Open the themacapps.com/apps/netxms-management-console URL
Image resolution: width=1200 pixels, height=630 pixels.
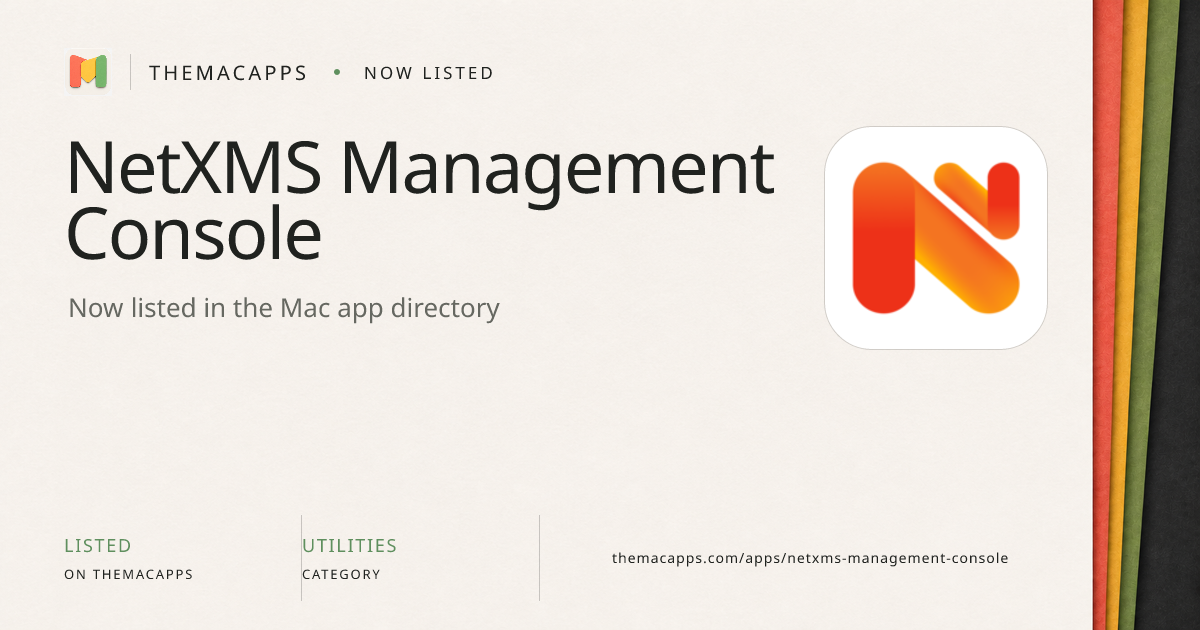pos(810,558)
